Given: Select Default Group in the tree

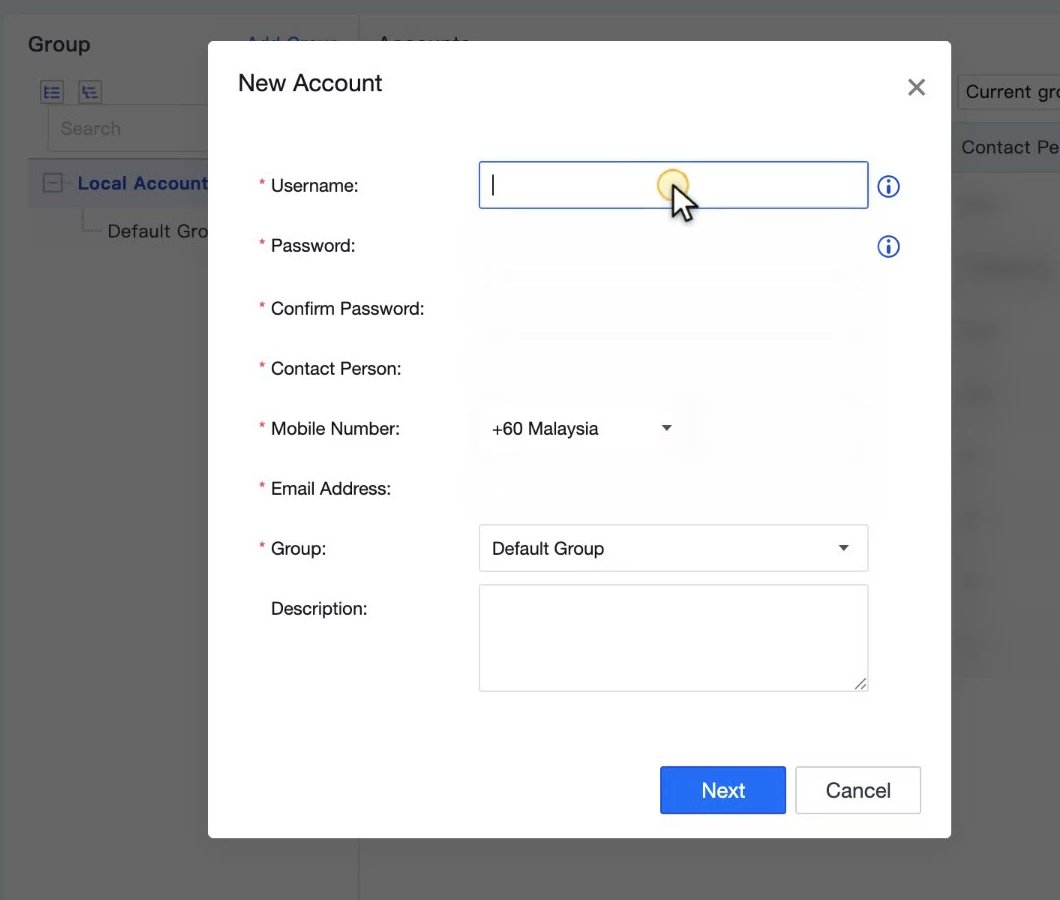Looking at the screenshot, I should [158, 231].
